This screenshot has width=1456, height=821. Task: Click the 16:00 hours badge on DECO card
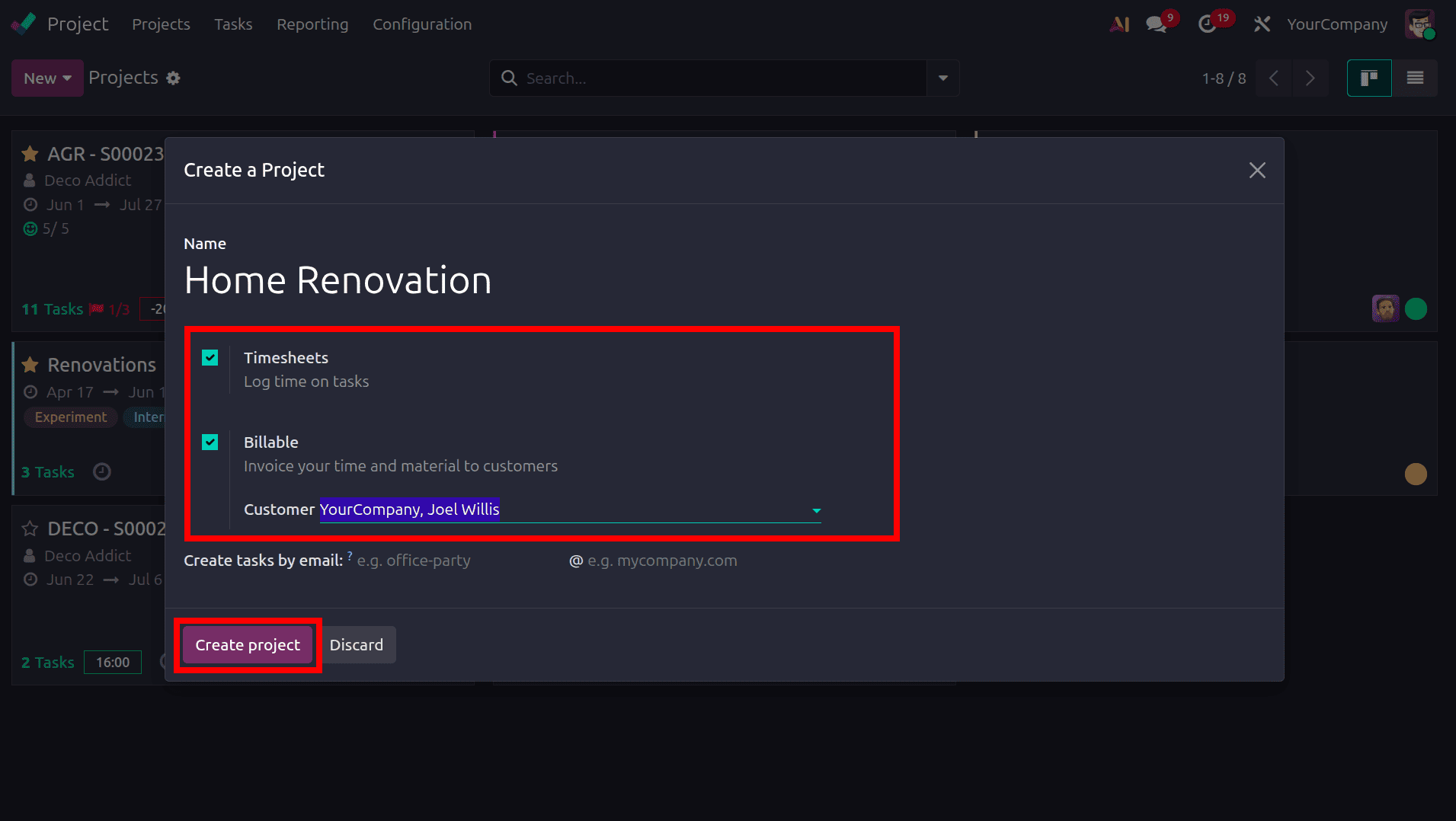pyautogui.click(x=113, y=663)
